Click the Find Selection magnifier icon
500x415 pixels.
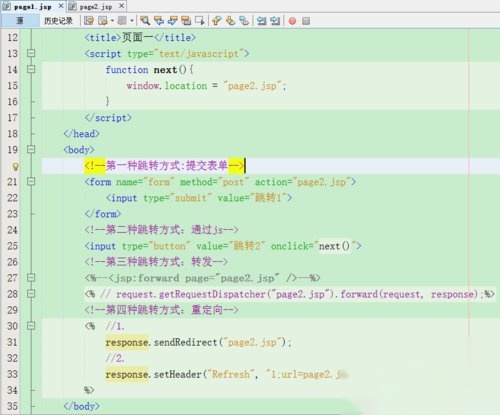pyautogui.click(x=145, y=21)
